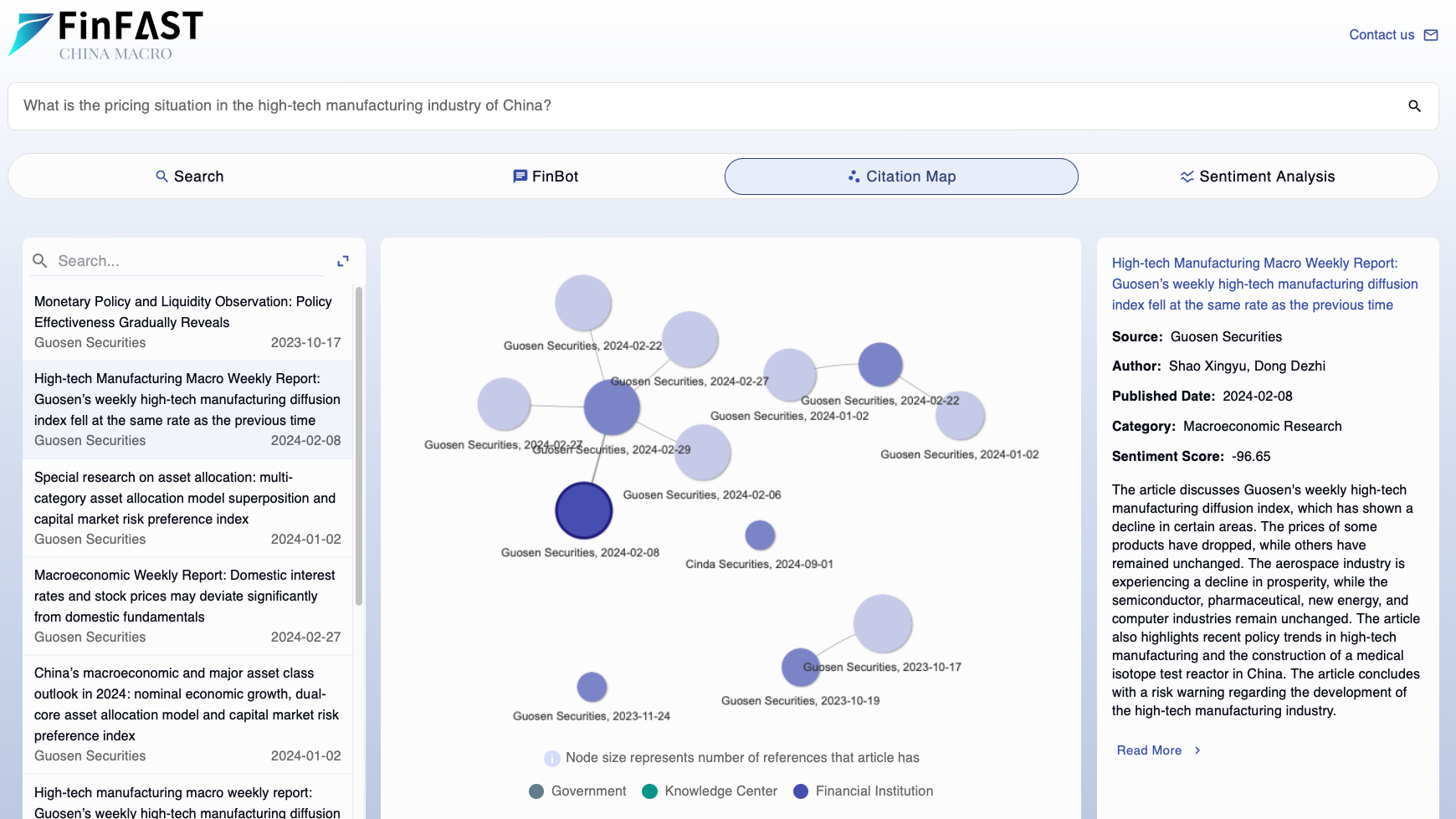Click the Category Macroeconomic Research text
Screen dimensions: 1456x819
[1263, 427]
